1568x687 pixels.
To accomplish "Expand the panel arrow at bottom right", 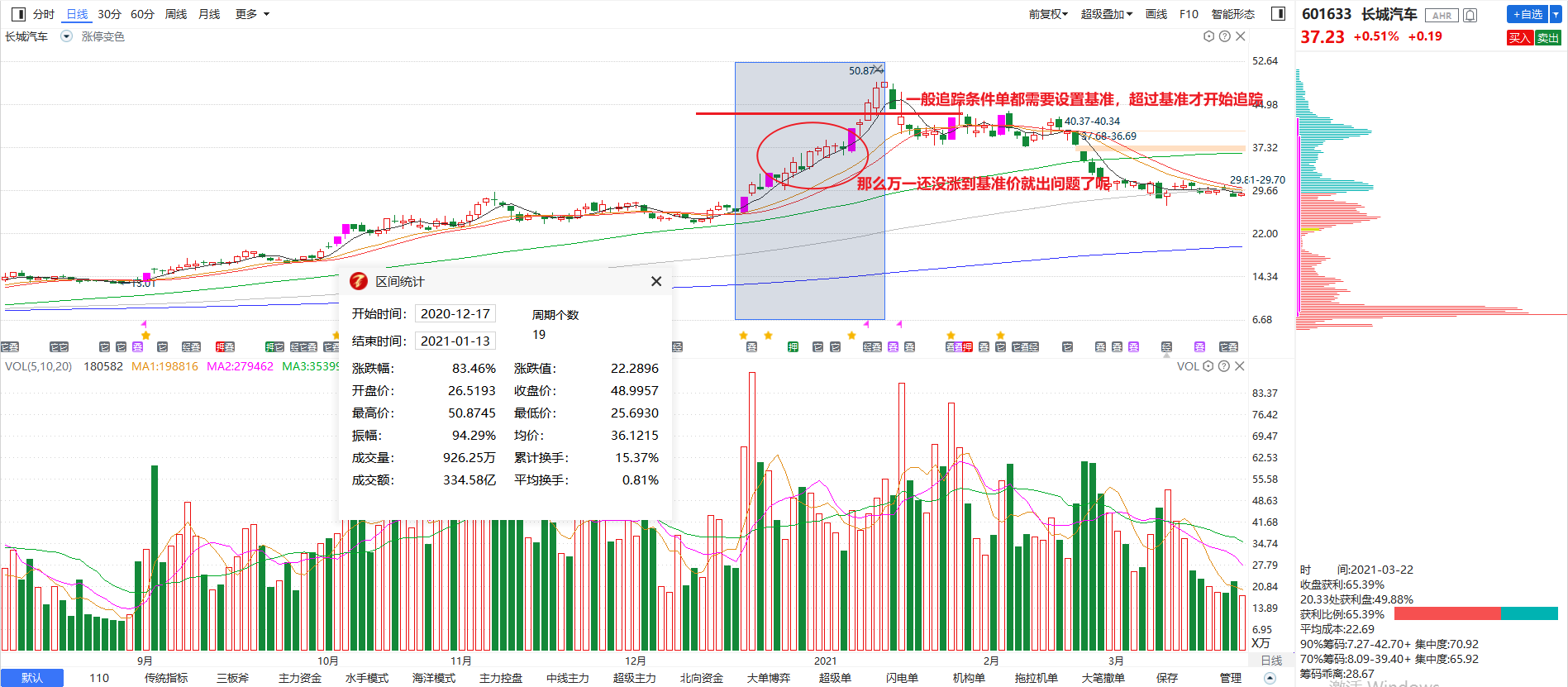I will 1270,679.
